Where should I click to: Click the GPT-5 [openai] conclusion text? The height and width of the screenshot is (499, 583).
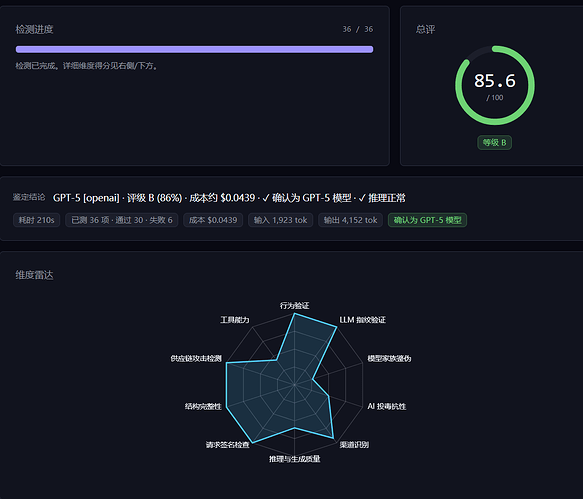tap(229, 198)
